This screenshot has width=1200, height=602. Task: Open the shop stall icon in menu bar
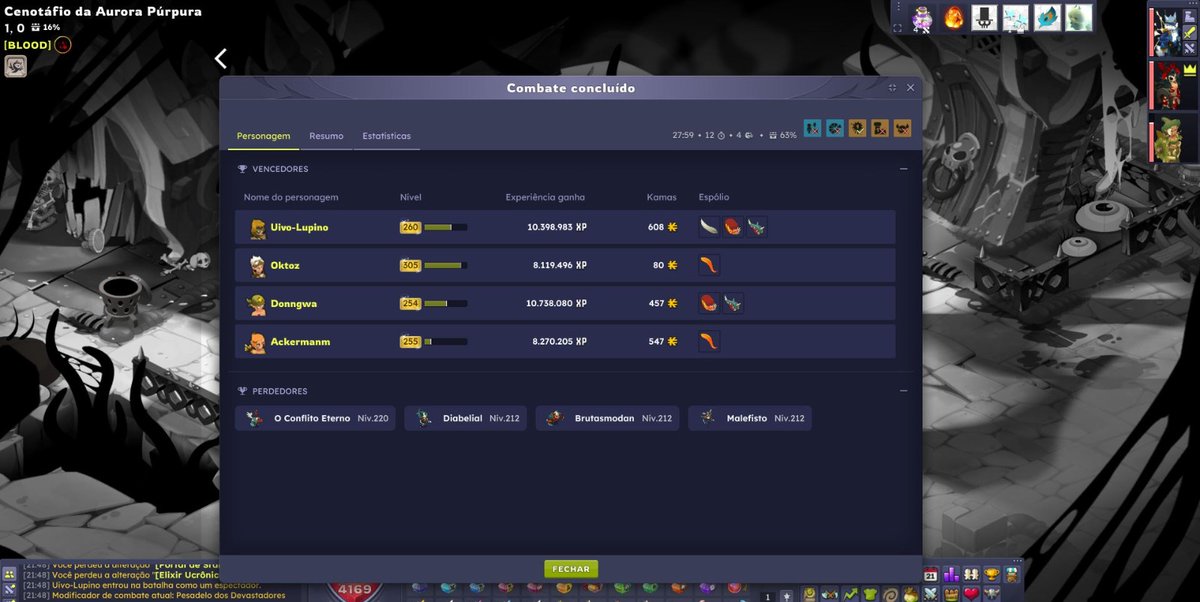[x=1012, y=575]
